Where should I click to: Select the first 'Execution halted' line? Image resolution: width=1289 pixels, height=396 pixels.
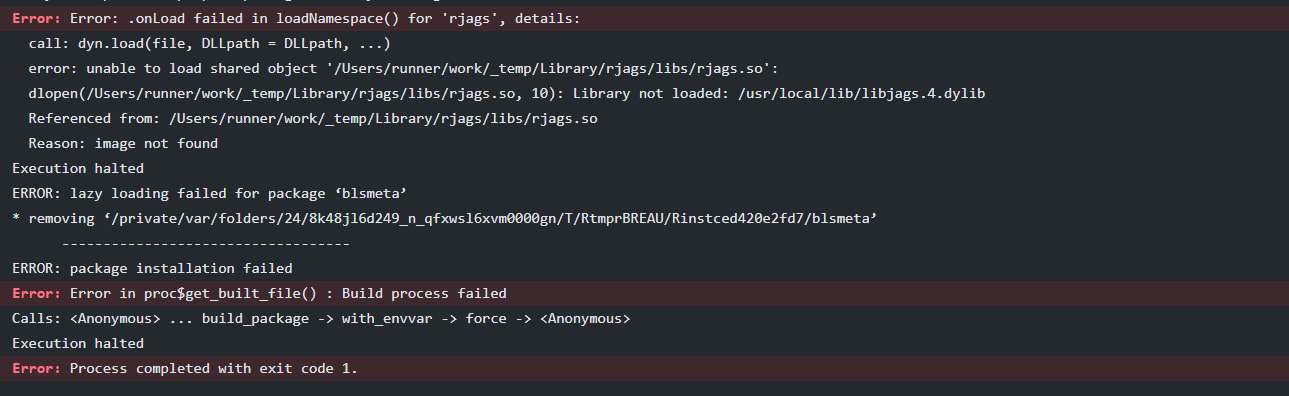[644, 169]
